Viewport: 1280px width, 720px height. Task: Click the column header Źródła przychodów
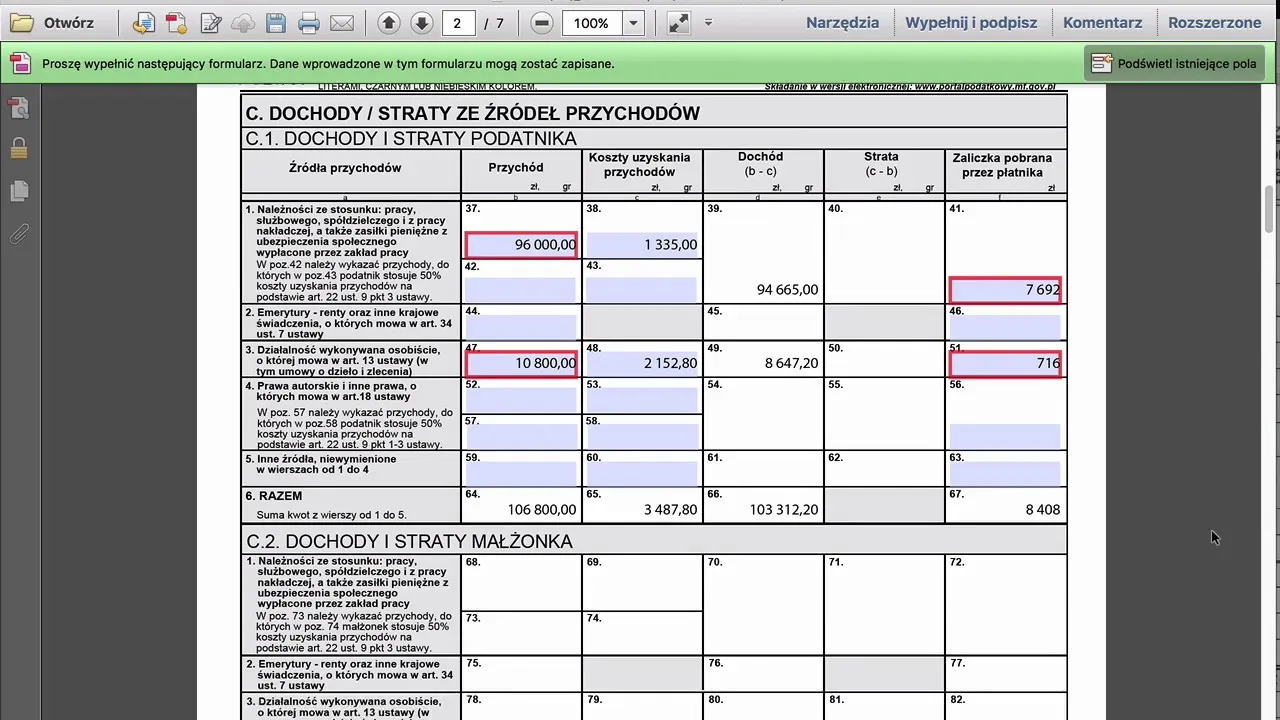345,168
